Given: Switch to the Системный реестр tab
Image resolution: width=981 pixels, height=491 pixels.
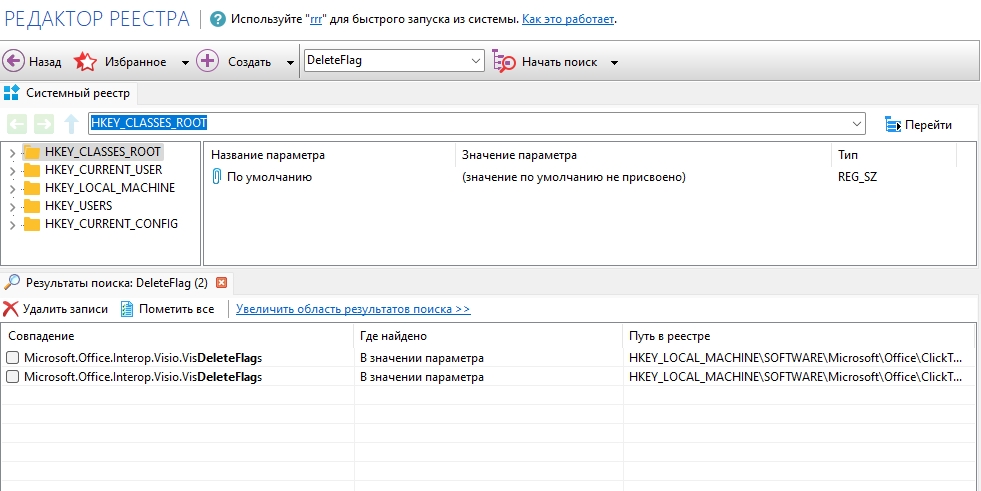Looking at the screenshot, I should tap(68, 93).
